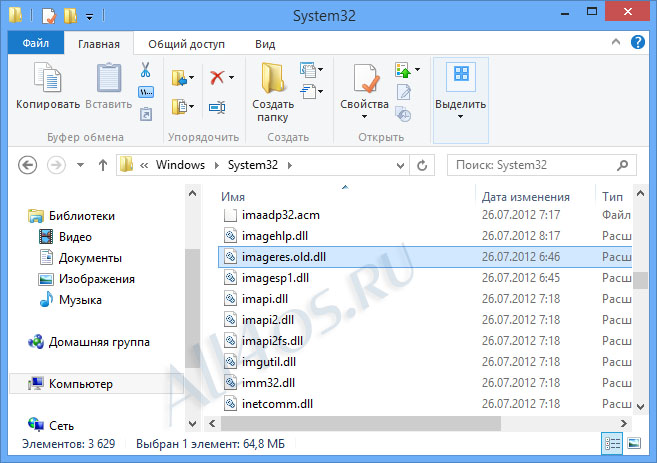Select Сеть in navigation pane

click(x=51, y=425)
